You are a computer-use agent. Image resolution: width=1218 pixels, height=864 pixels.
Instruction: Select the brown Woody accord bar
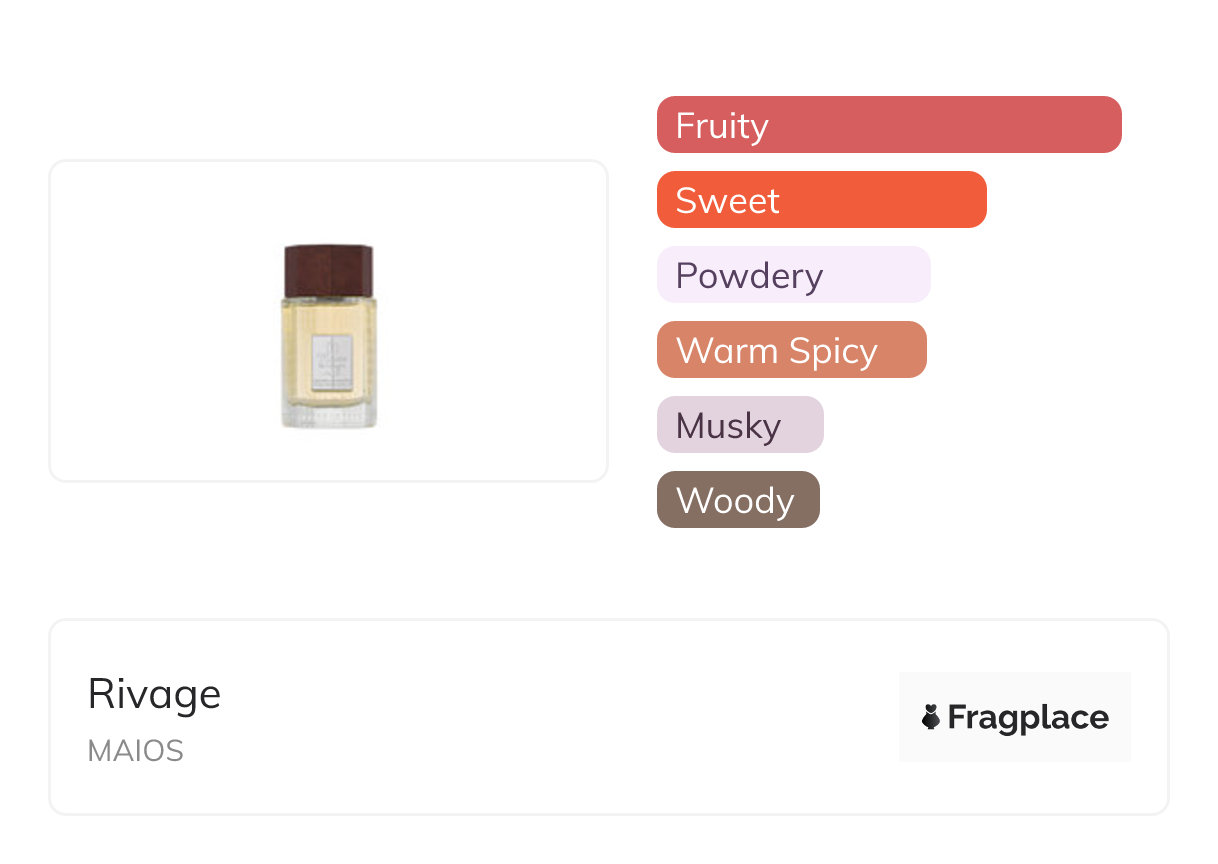point(737,500)
